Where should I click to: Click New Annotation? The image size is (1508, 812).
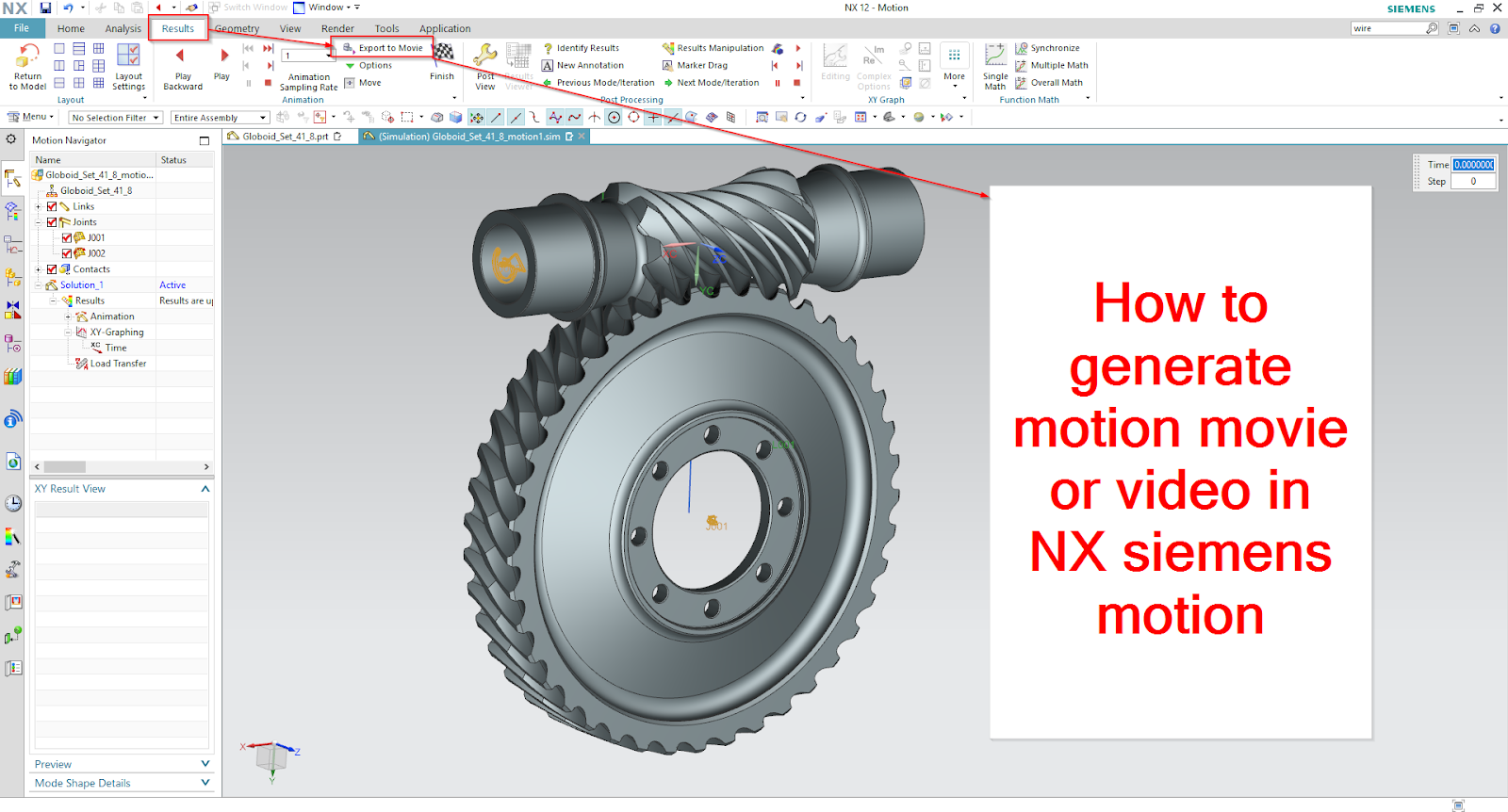582,65
